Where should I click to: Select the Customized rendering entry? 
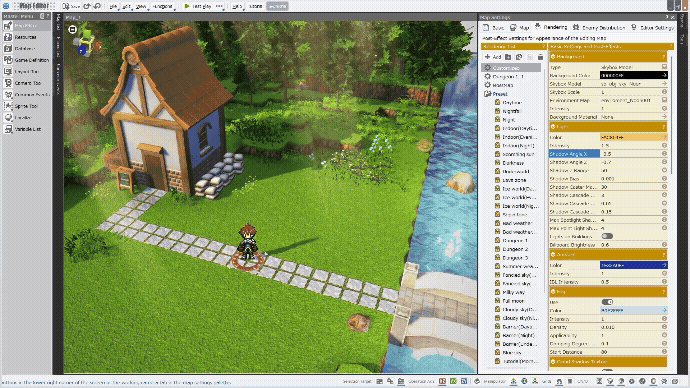click(x=512, y=68)
